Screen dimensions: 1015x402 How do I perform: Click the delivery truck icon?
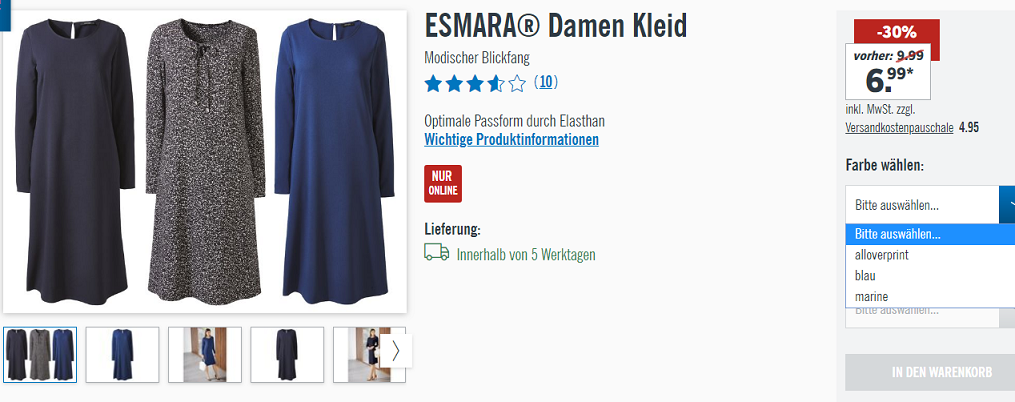pyautogui.click(x=437, y=252)
